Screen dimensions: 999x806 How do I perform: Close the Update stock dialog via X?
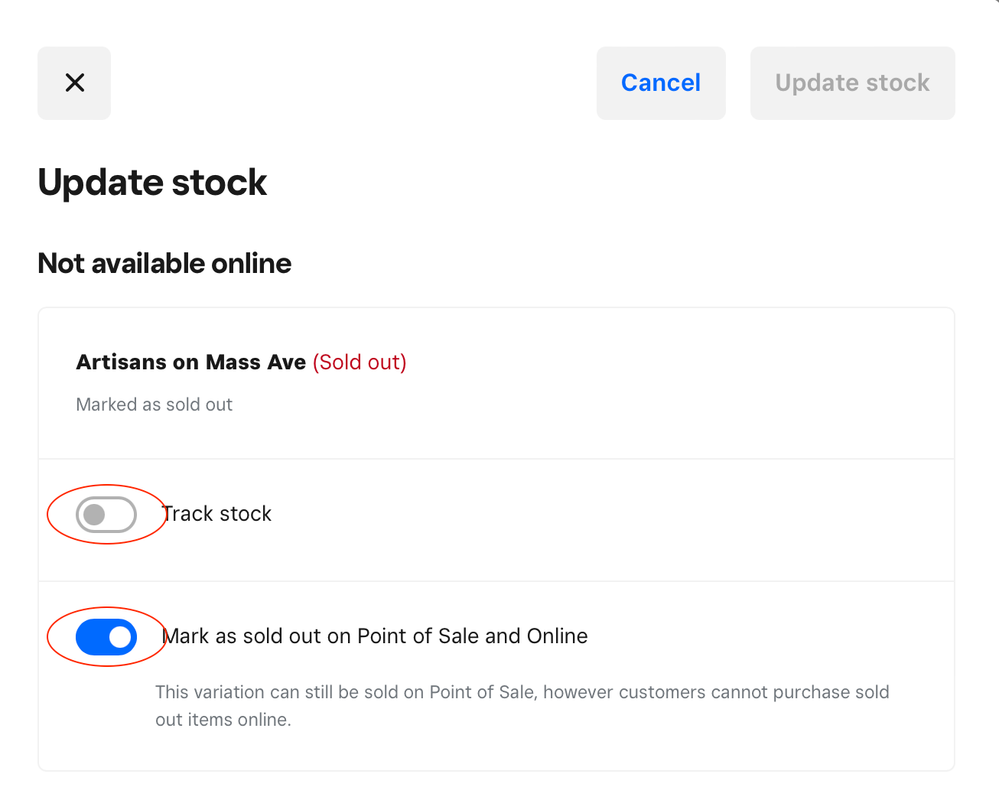pyautogui.click(x=74, y=83)
